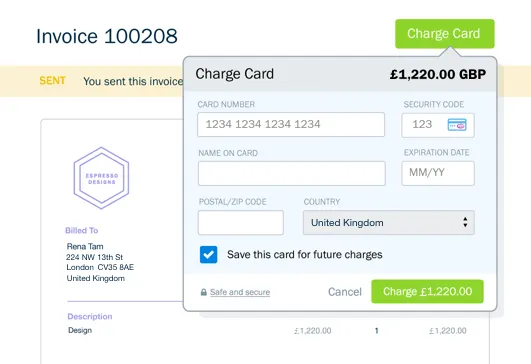Select the Design line item description
Image resolution: width=531 pixels, height=364 pixels.
pyautogui.click(x=80, y=330)
